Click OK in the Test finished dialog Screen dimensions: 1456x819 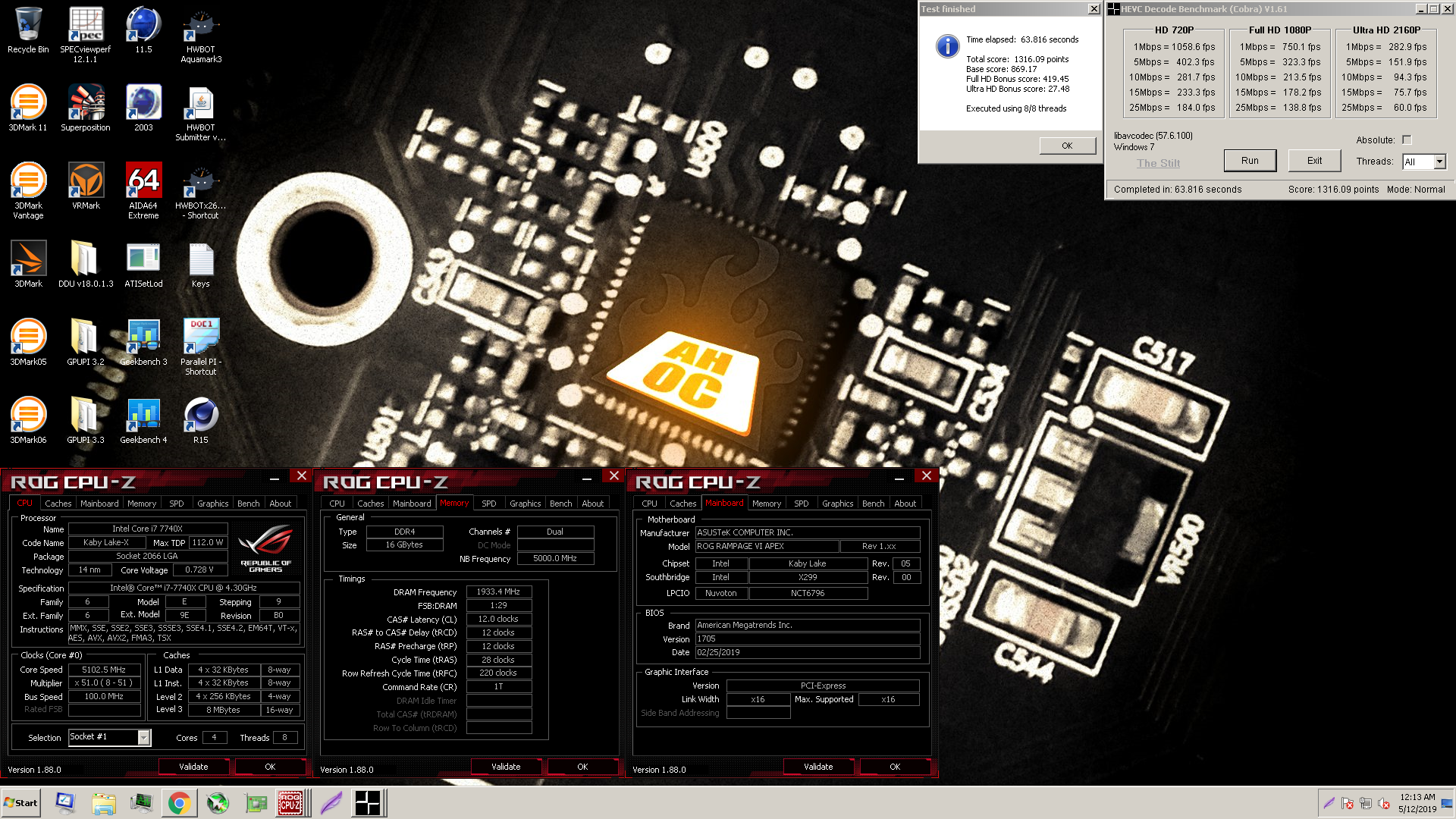1067,146
